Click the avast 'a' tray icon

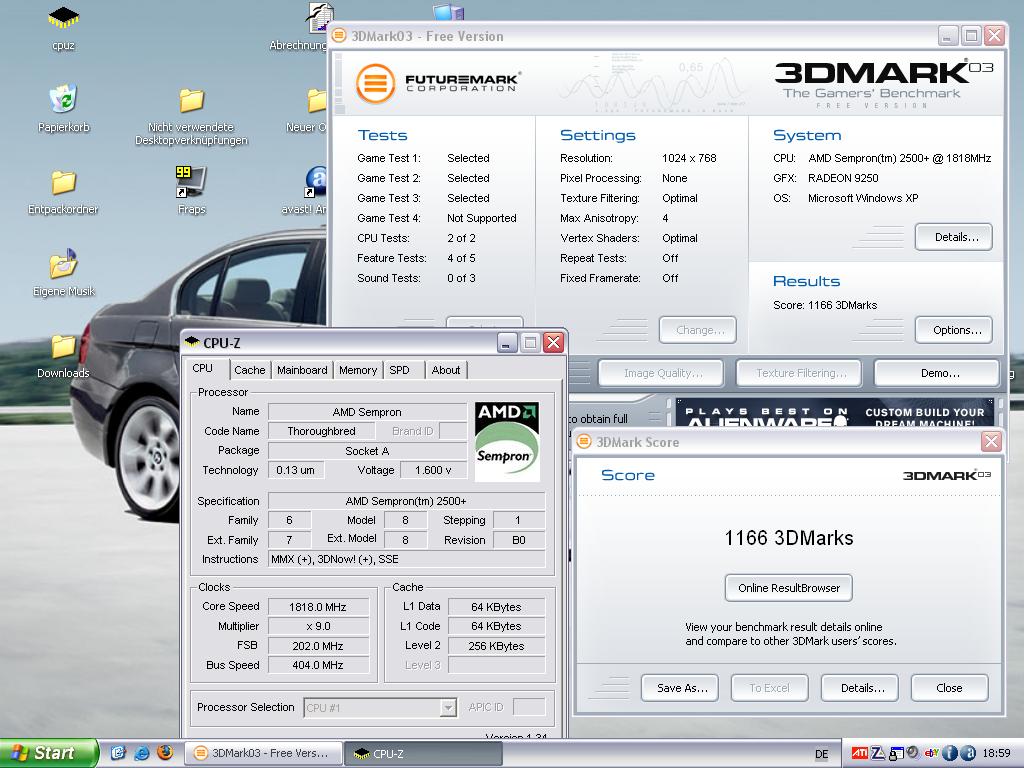(x=969, y=754)
